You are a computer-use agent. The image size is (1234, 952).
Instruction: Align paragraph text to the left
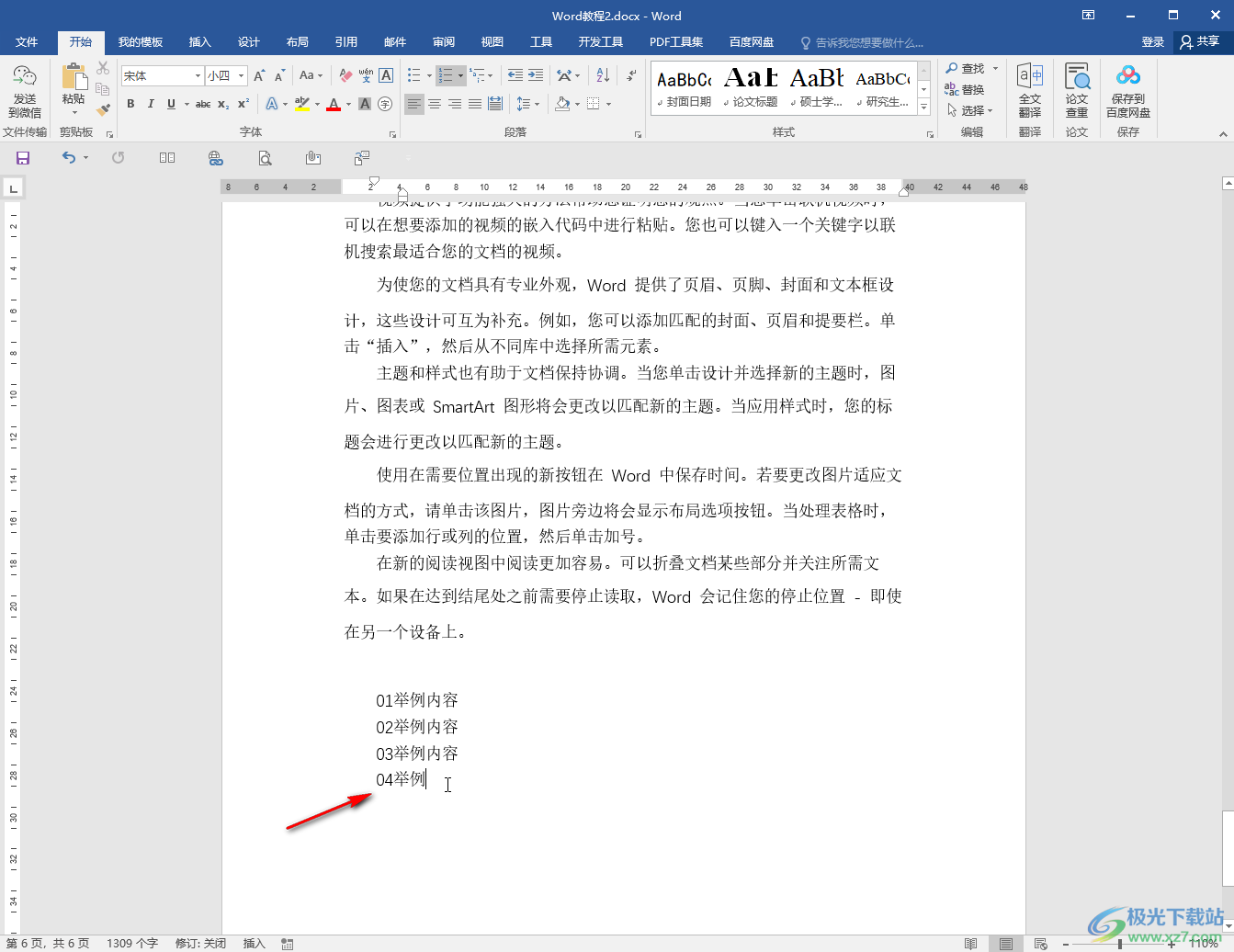coord(414,104)
